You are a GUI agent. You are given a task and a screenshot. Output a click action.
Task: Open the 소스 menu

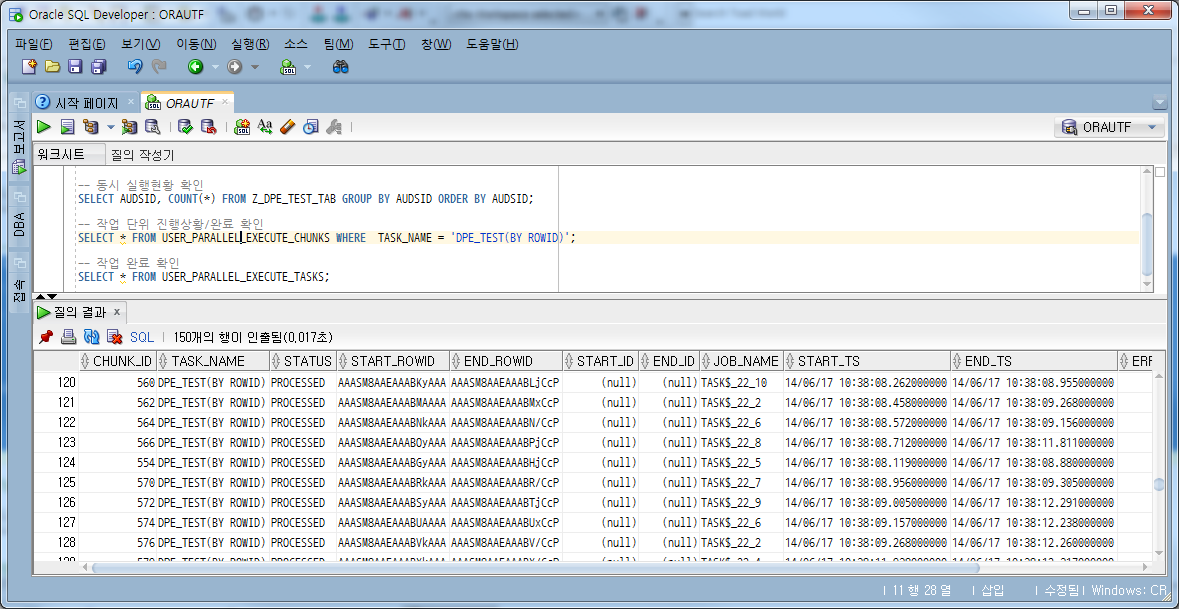pos(296,44)
